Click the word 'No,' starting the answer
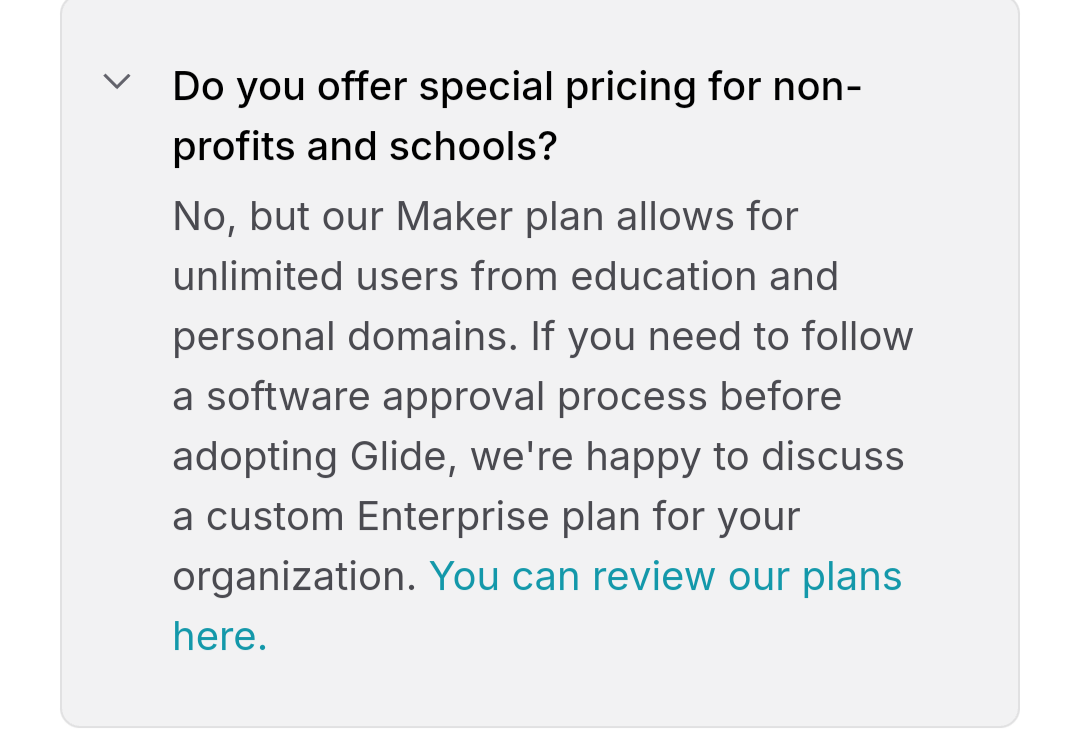The height and width of the screenshot is (736, 1080). (x=205, y=217)
